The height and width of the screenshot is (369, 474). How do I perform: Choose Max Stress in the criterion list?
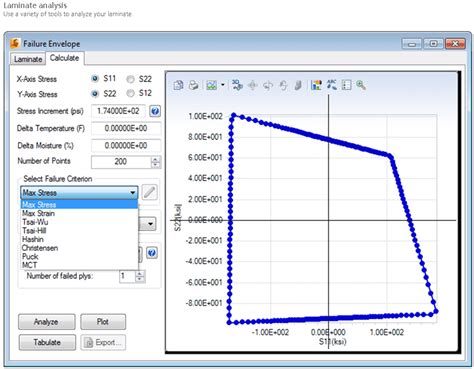[79, 204]
